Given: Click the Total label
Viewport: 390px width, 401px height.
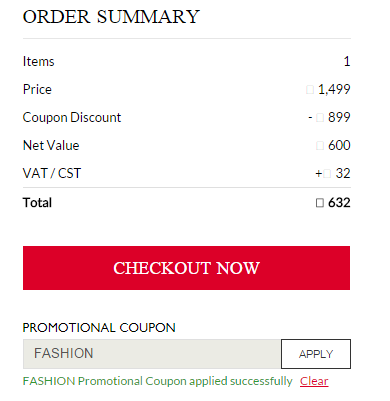Looking at the screenshot, I should 37,203.
